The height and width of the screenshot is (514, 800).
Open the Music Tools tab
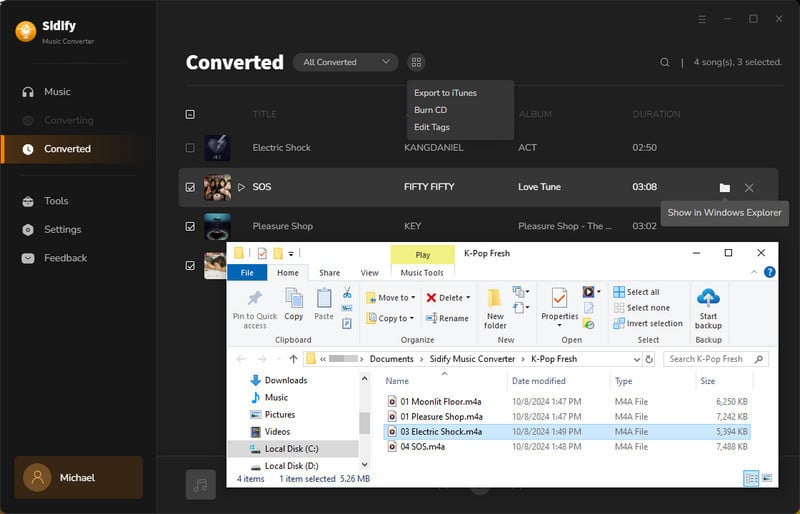pyautogui.click(x=422, y=273)
